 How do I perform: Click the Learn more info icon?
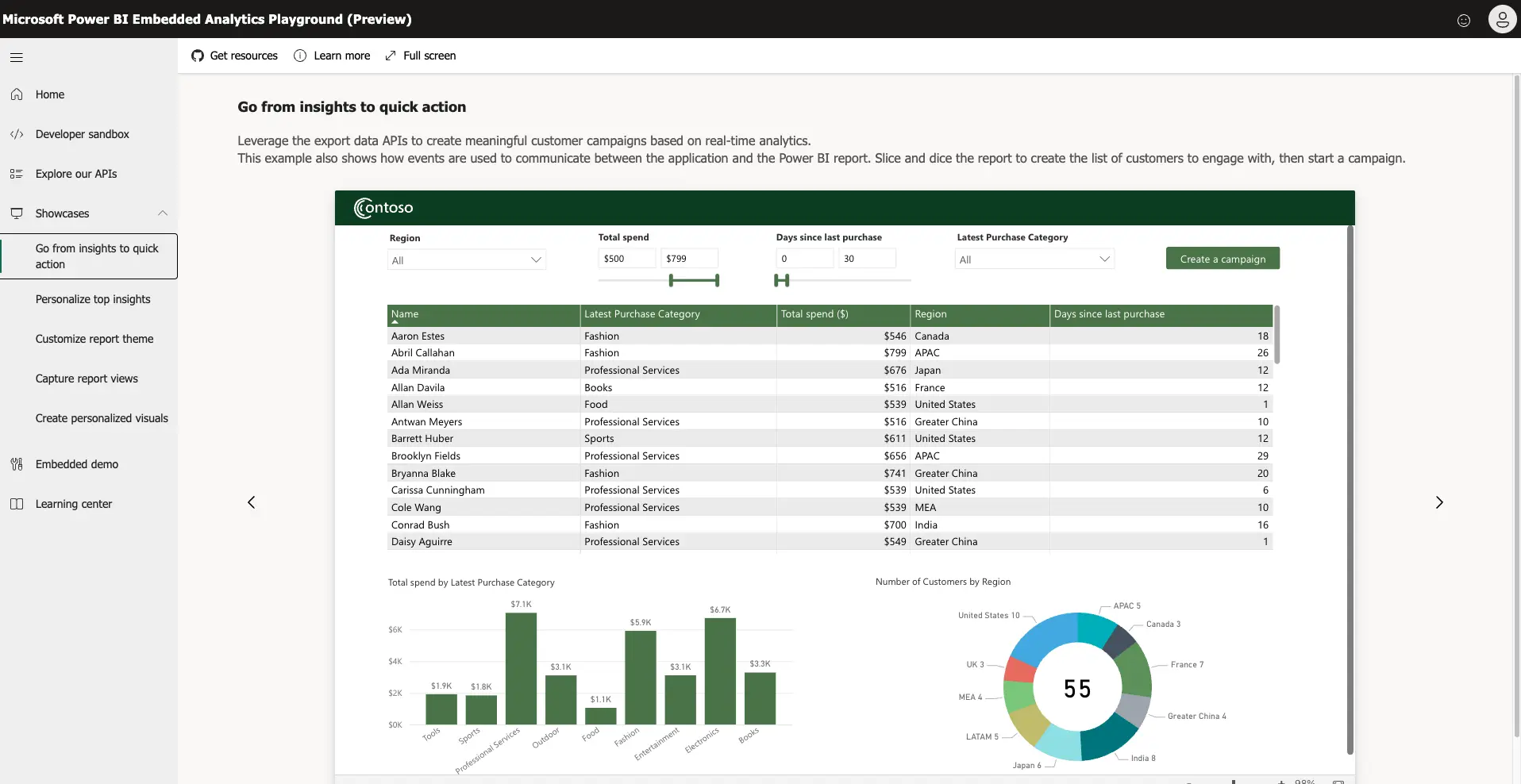[300, 56]
